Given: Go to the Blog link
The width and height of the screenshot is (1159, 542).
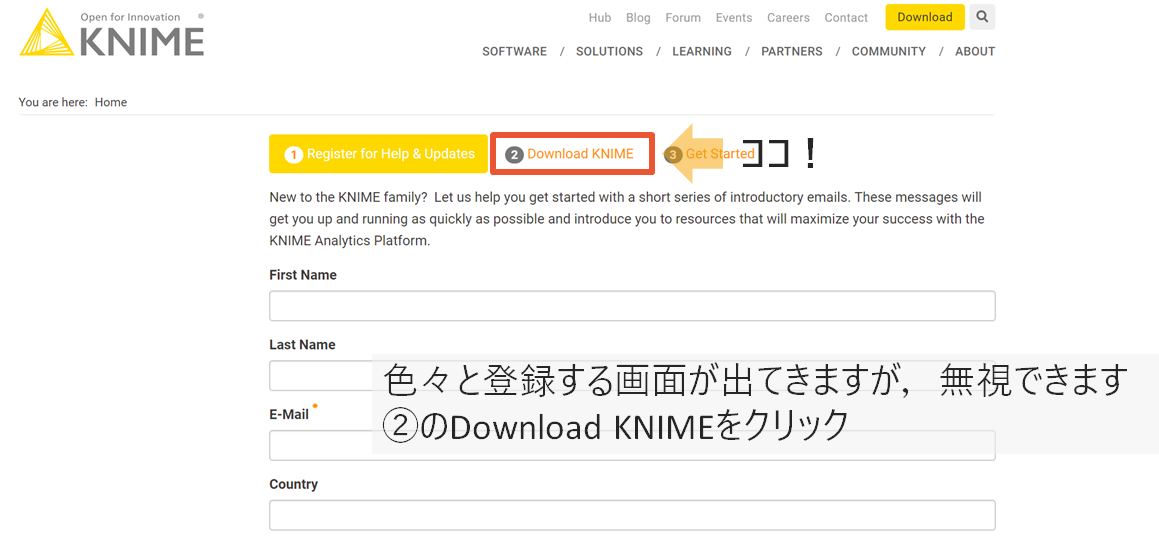Looking at the screenshot, I should click(638, 18).
